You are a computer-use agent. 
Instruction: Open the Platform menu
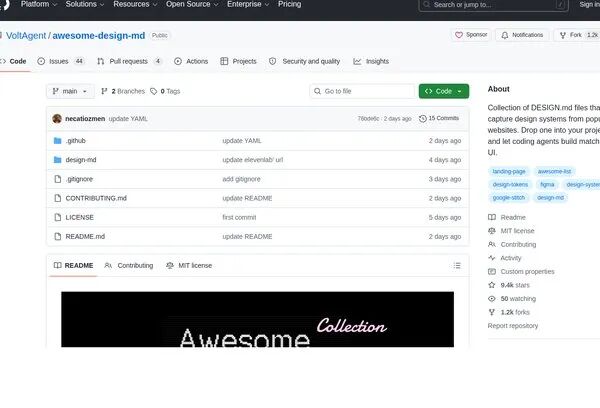pyautogui.click(x=39, y=4)
